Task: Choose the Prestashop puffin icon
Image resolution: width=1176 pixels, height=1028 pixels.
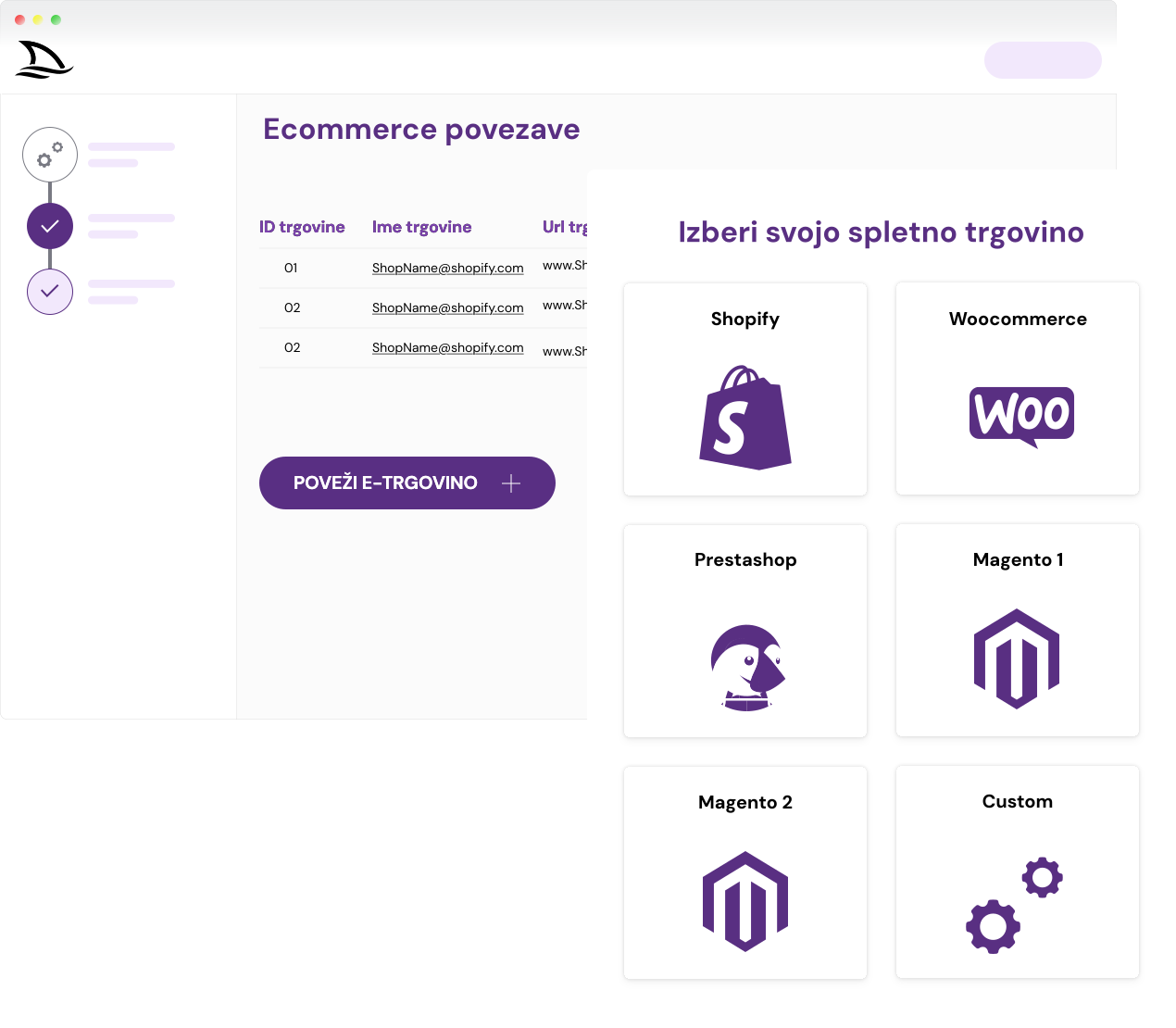Action: point(747,667)
